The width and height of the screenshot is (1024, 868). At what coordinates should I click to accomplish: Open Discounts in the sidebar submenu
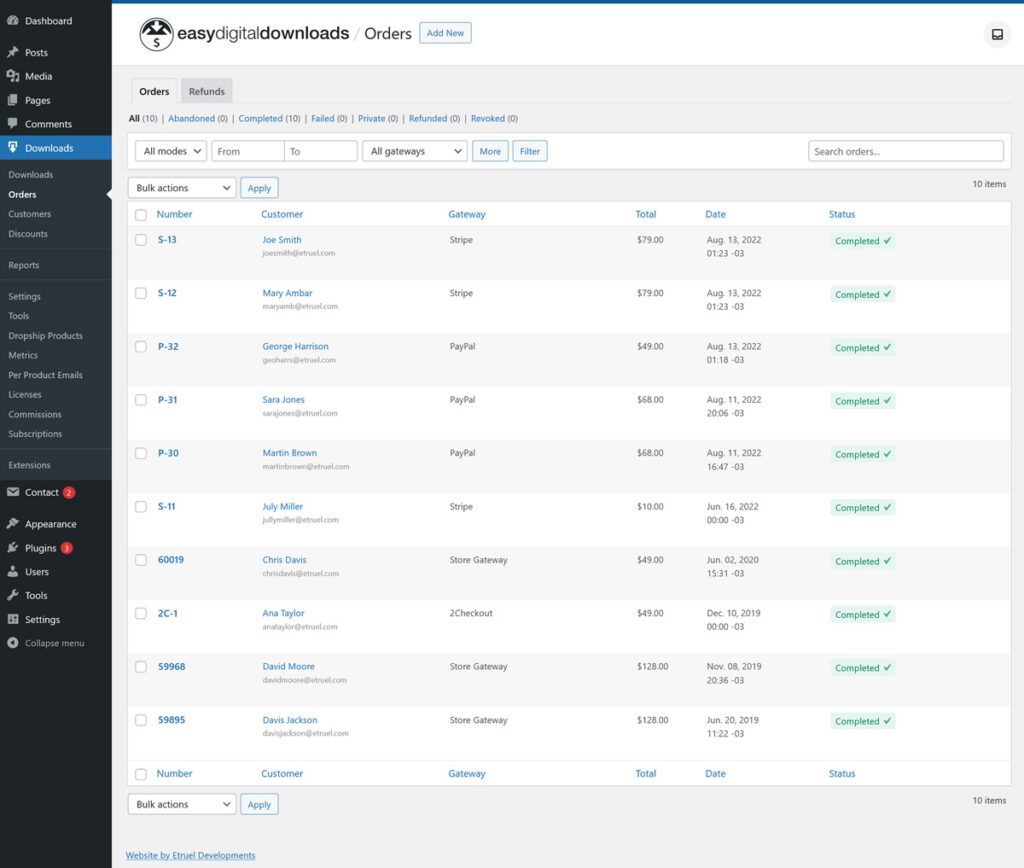pos(28,233)
